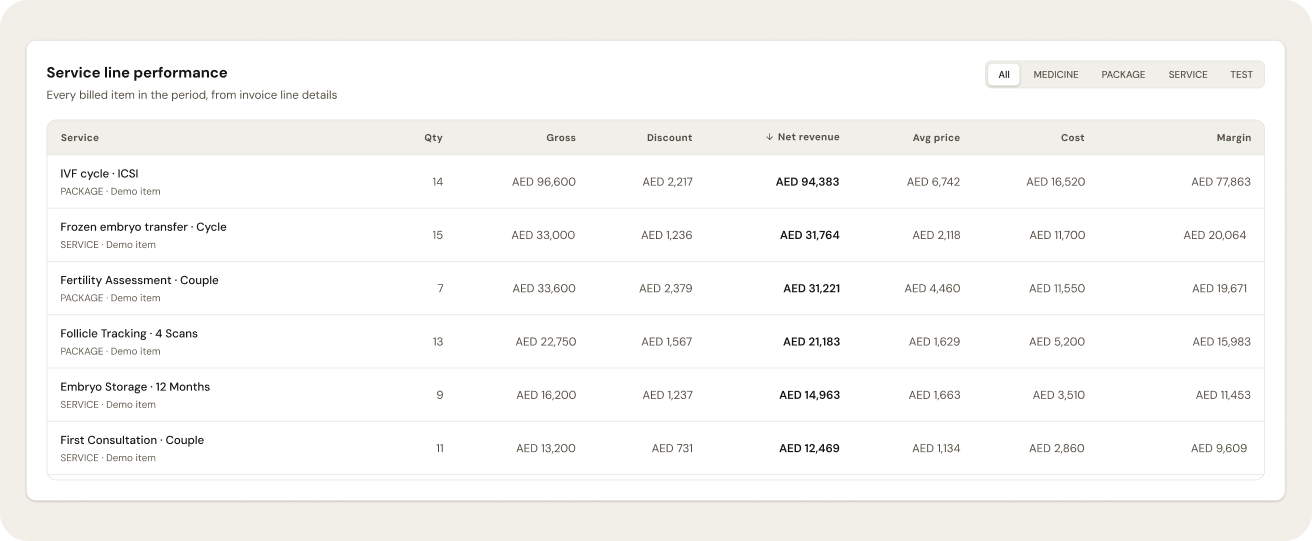Click cost value AED 16,520
This screenshot has height=541, width=1312.
pos(1055,182)
